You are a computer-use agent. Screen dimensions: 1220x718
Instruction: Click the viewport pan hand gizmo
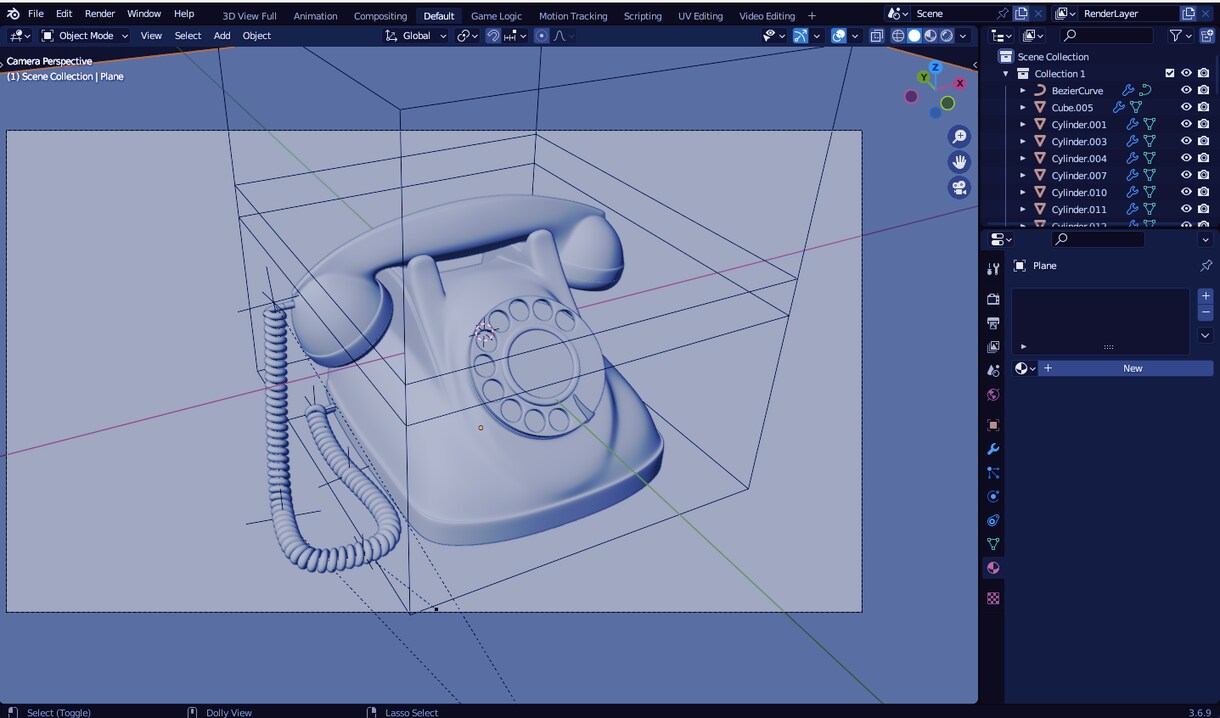pos(959,162)
